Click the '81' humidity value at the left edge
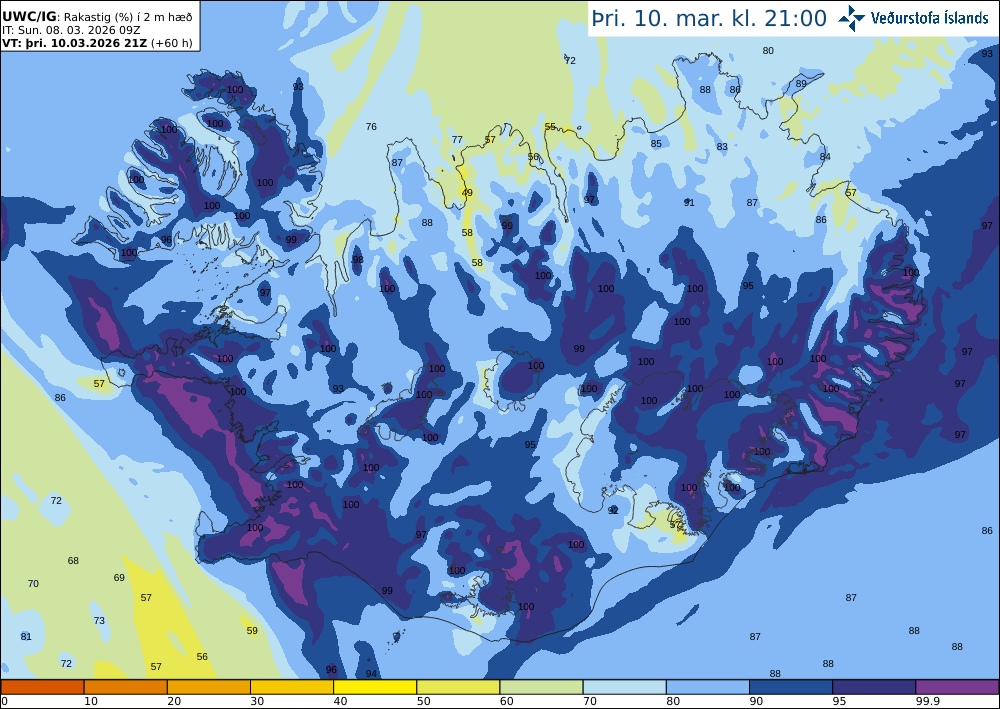The height and width of the screenshot is (709, 1000). tap(26, 637)
